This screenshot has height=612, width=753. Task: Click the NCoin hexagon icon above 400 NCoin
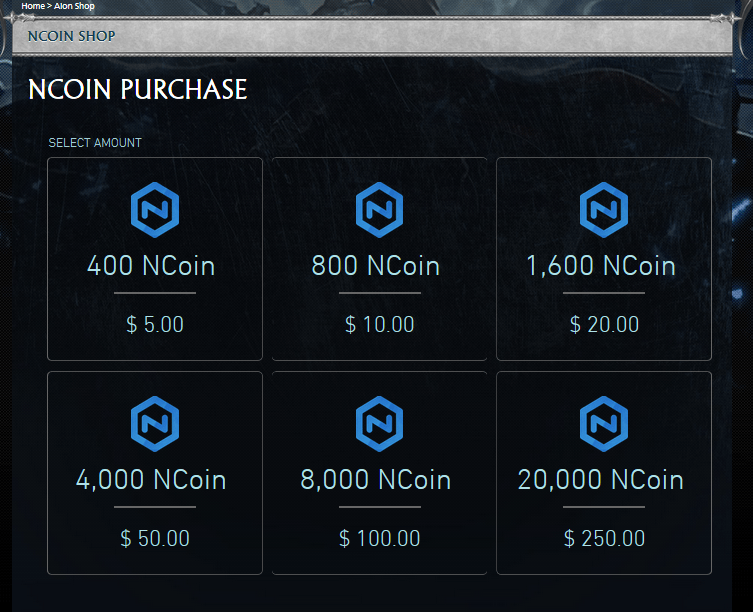coord(155,210)
